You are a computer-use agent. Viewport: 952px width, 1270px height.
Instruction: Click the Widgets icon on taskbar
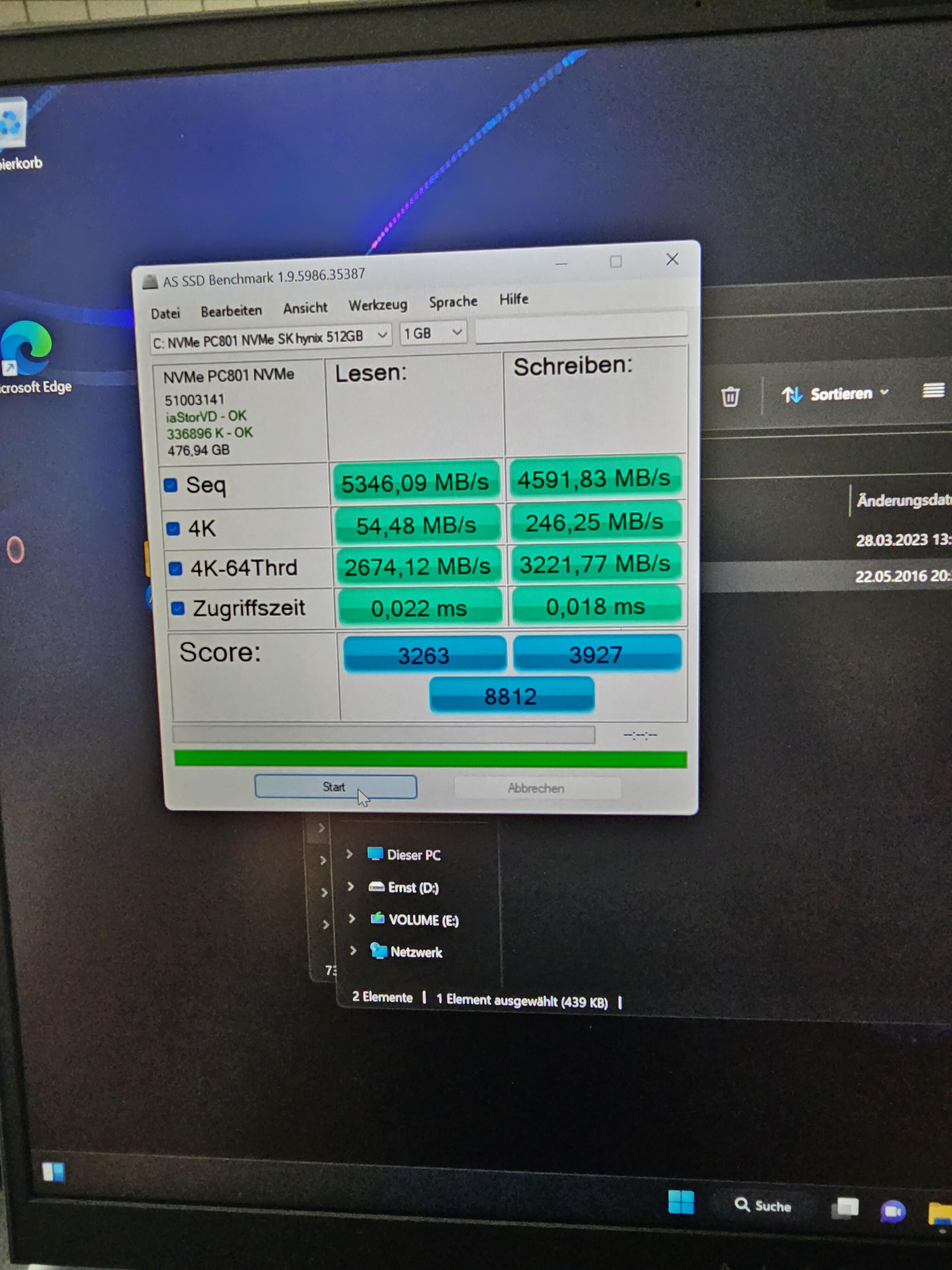pos(53,1172)
